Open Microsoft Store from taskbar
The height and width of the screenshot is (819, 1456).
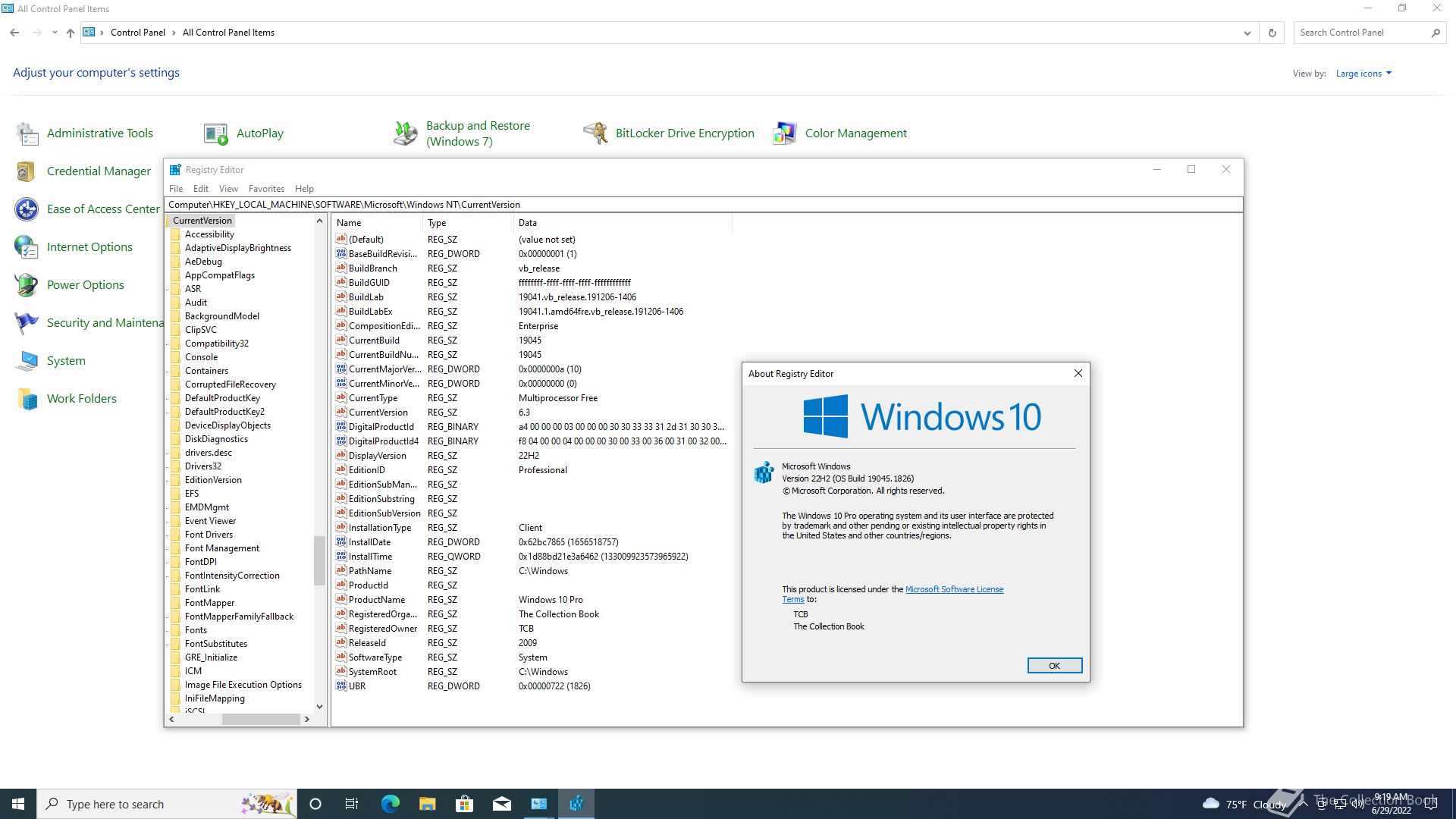coord(464,804)
